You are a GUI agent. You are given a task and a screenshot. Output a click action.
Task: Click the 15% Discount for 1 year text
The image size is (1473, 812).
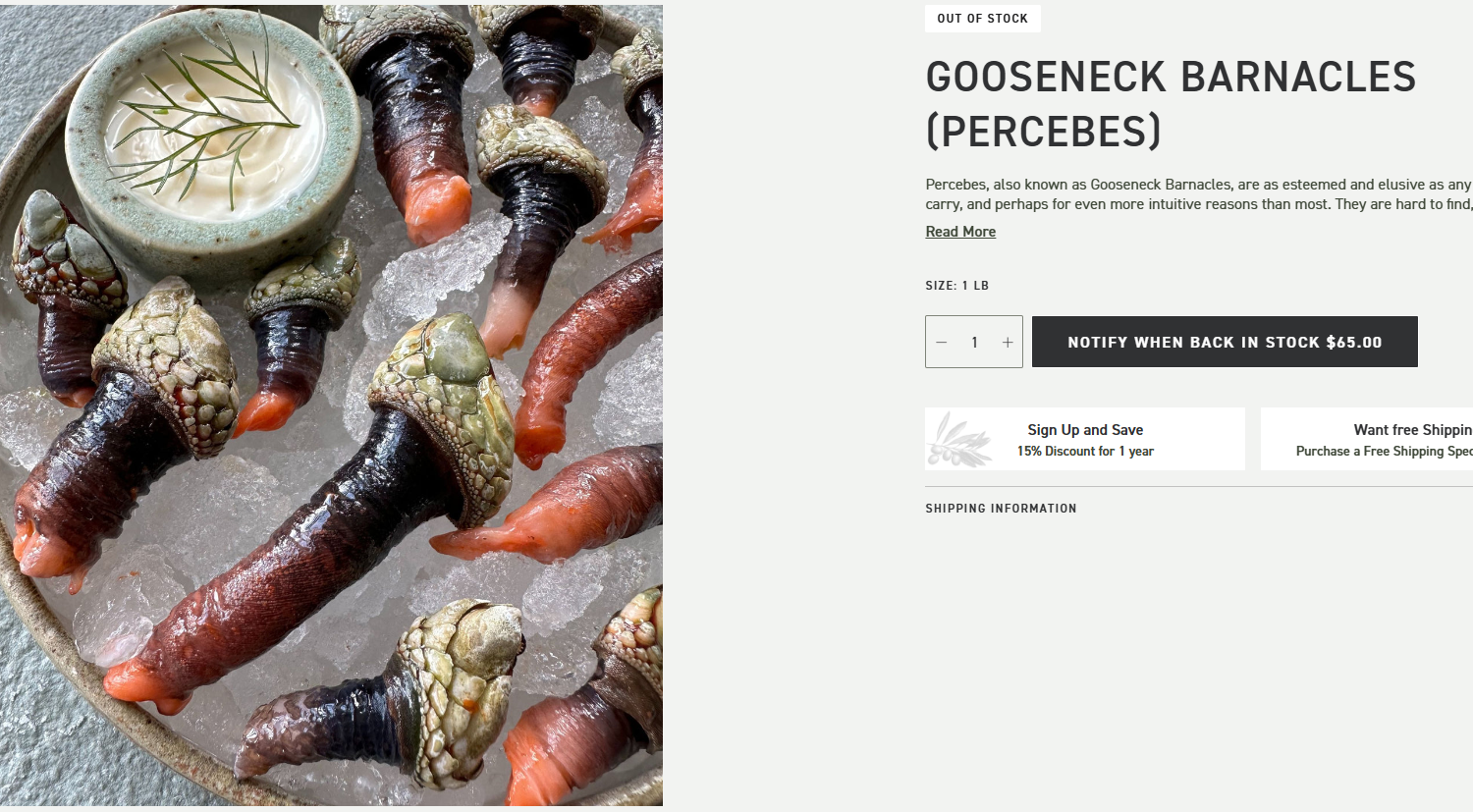pyautogui.click(x=1085, y=452)
